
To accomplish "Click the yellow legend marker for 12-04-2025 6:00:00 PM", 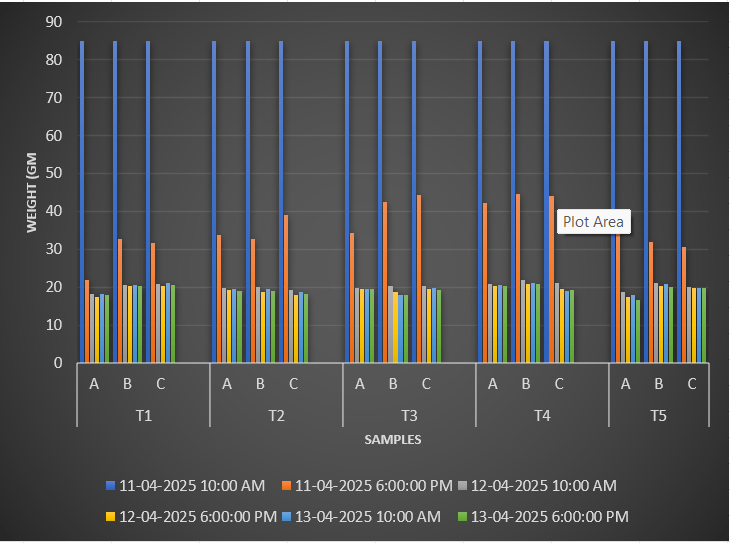I will click(110, 516).
